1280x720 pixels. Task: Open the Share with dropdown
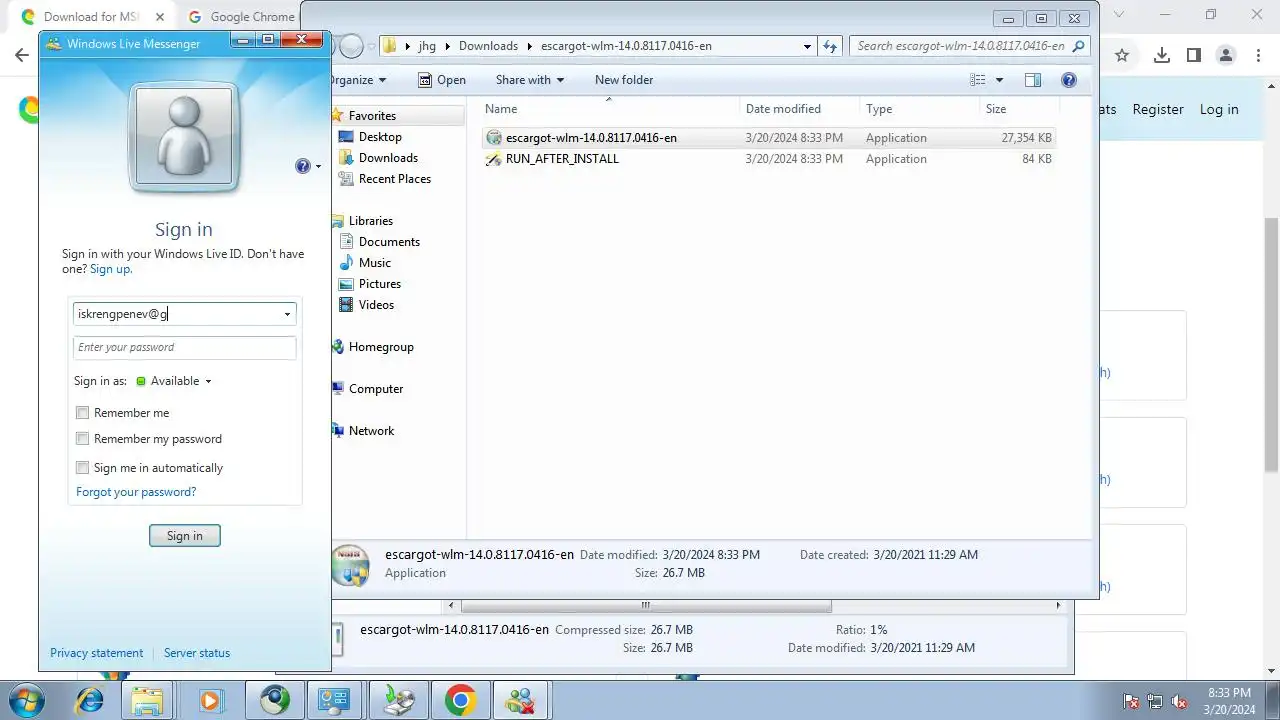pyautogui.click(x=529, y=80)
